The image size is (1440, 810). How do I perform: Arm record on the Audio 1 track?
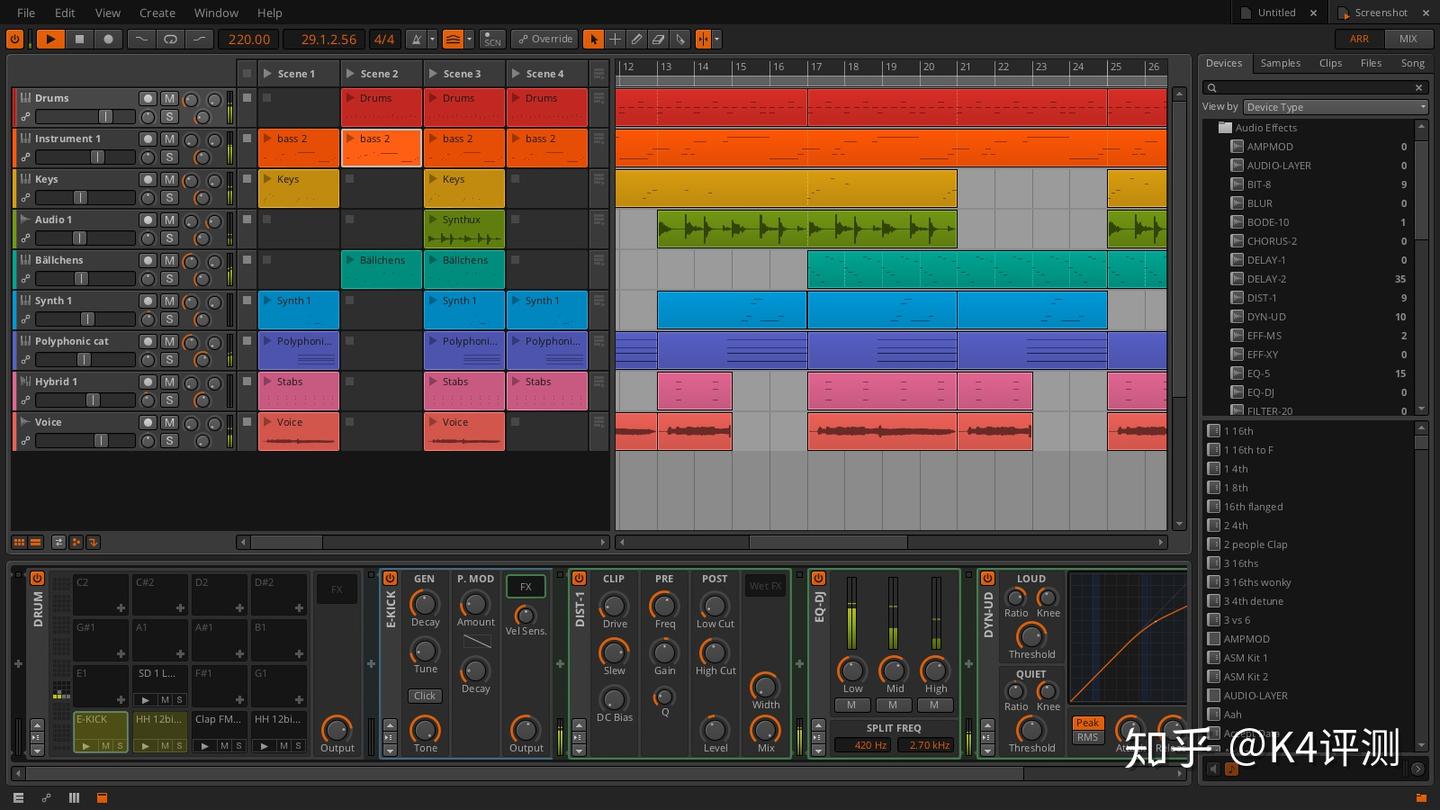[x=148, y=220]
